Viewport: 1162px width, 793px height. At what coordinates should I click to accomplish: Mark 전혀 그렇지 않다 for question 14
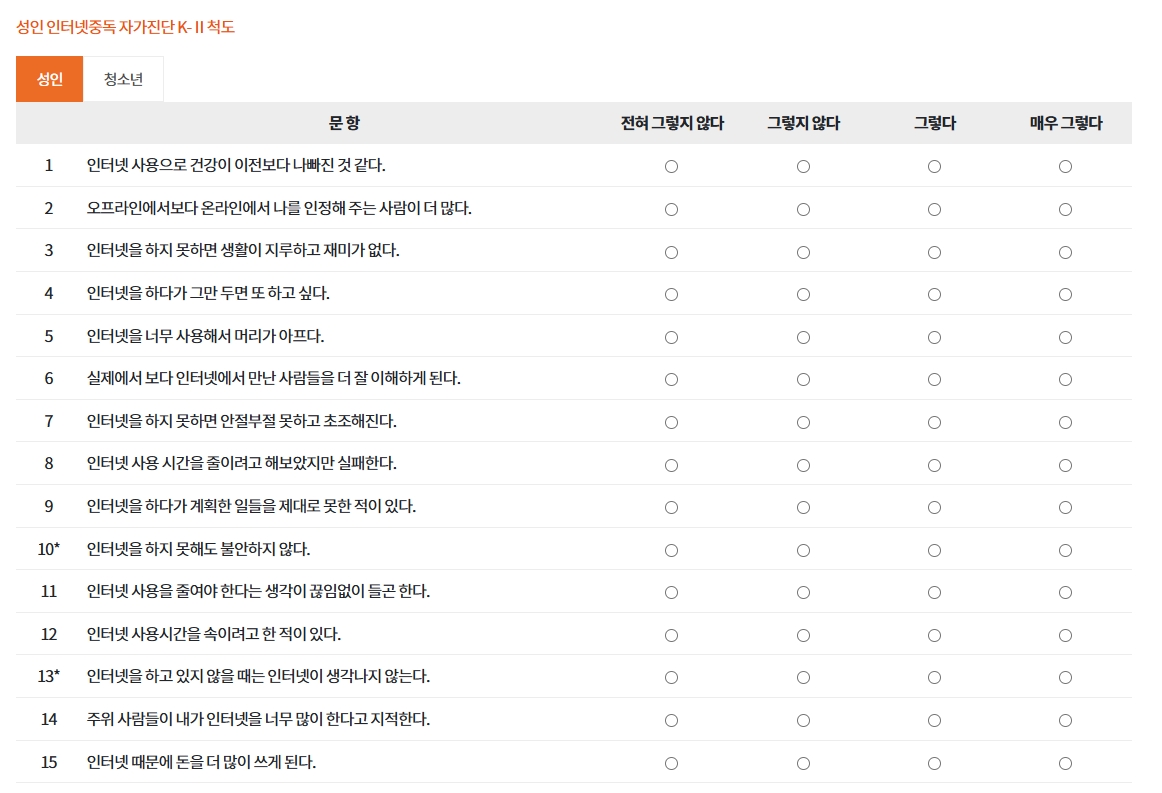pos(671,721)
